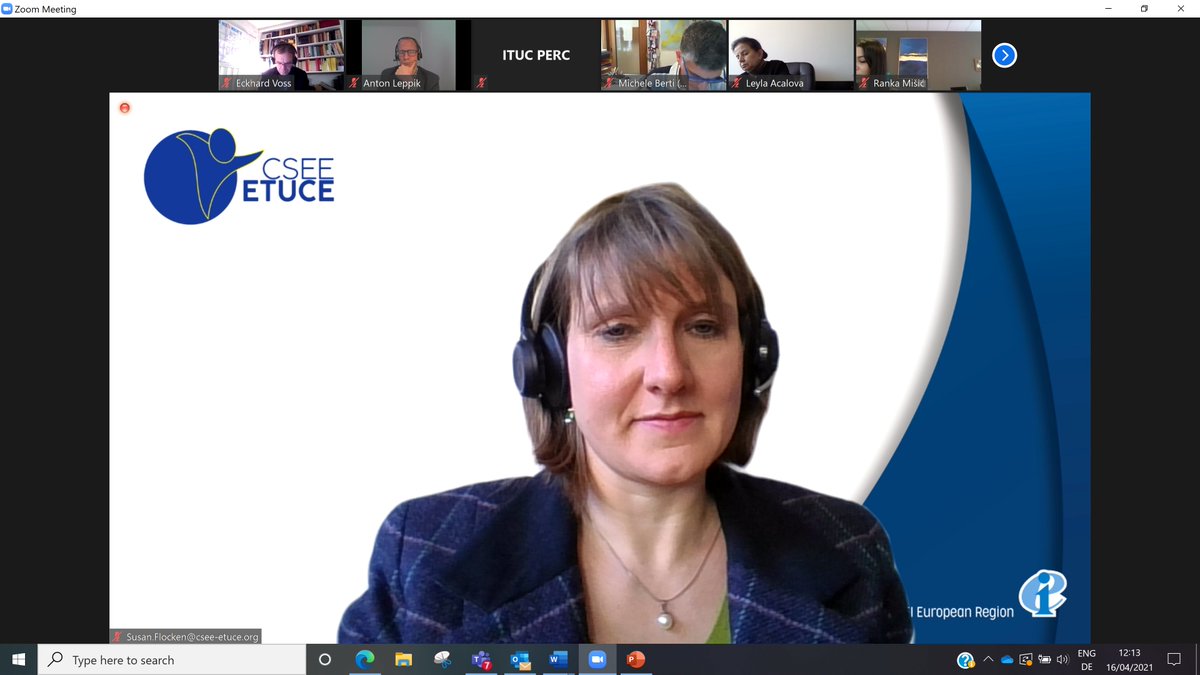Click the blue arrow to view more participants
This screenshot has width=1200, height=675.
click(1003, 55)
